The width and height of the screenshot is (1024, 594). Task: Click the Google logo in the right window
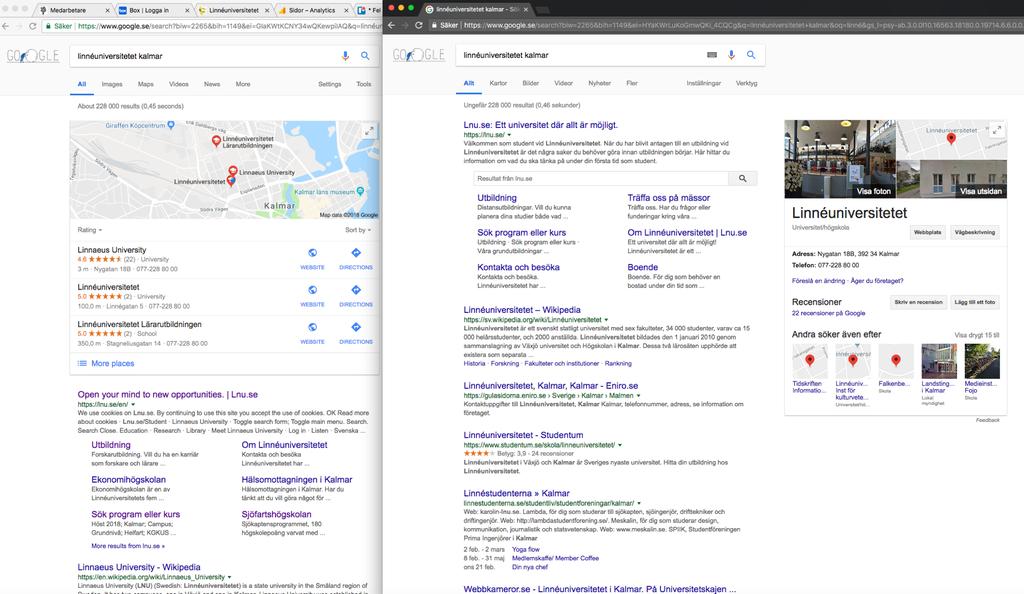(x=419, y=55)
